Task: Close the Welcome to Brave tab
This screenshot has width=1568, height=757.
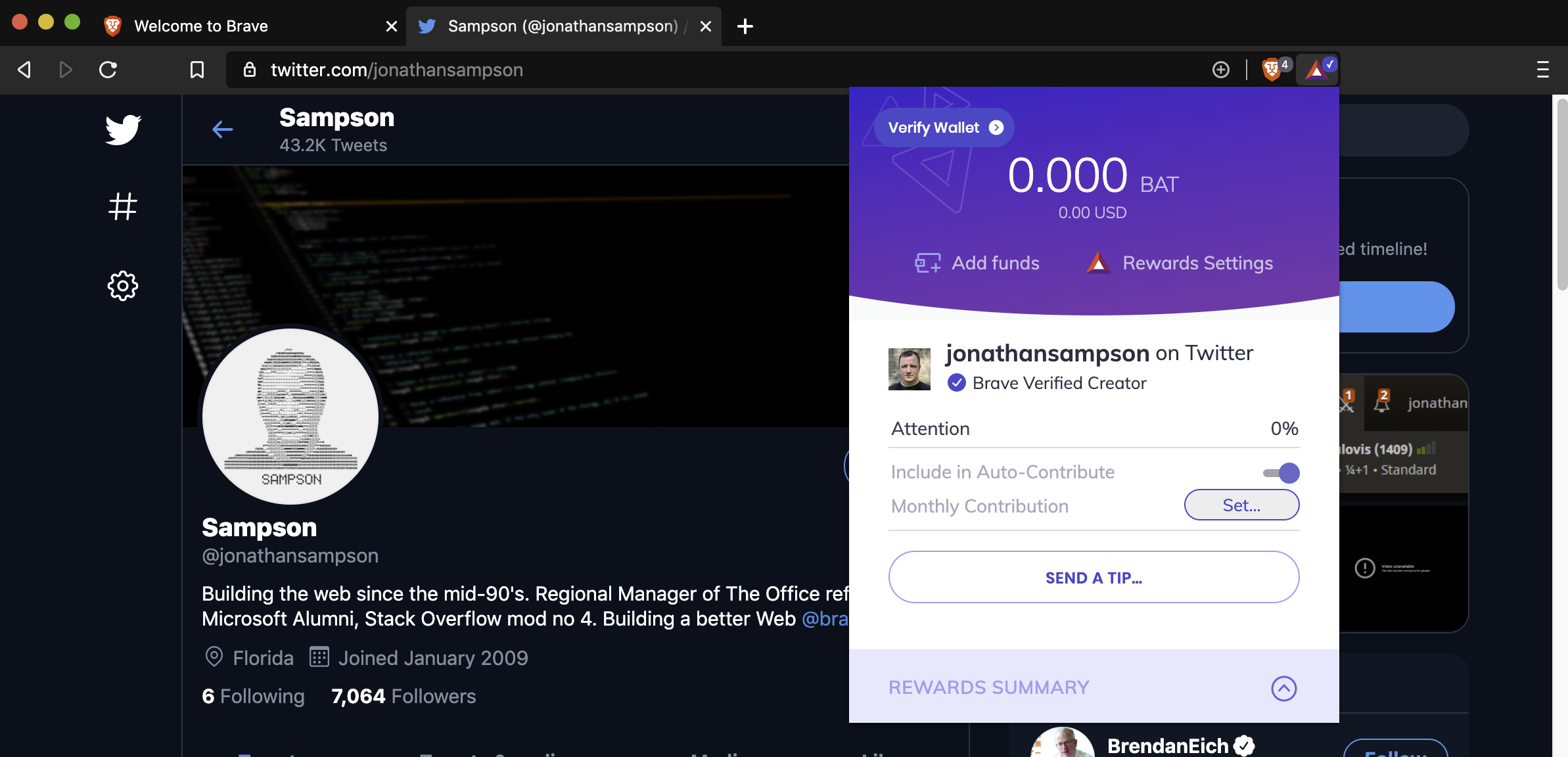Action: pos(391,26)
